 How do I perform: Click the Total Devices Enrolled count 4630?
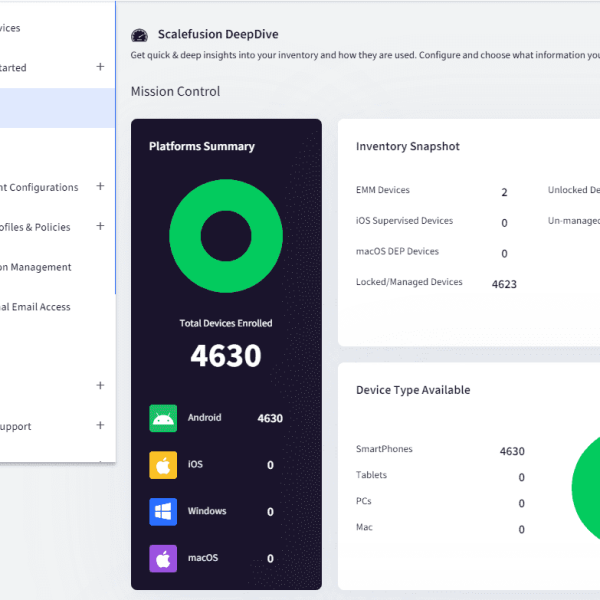226,356
